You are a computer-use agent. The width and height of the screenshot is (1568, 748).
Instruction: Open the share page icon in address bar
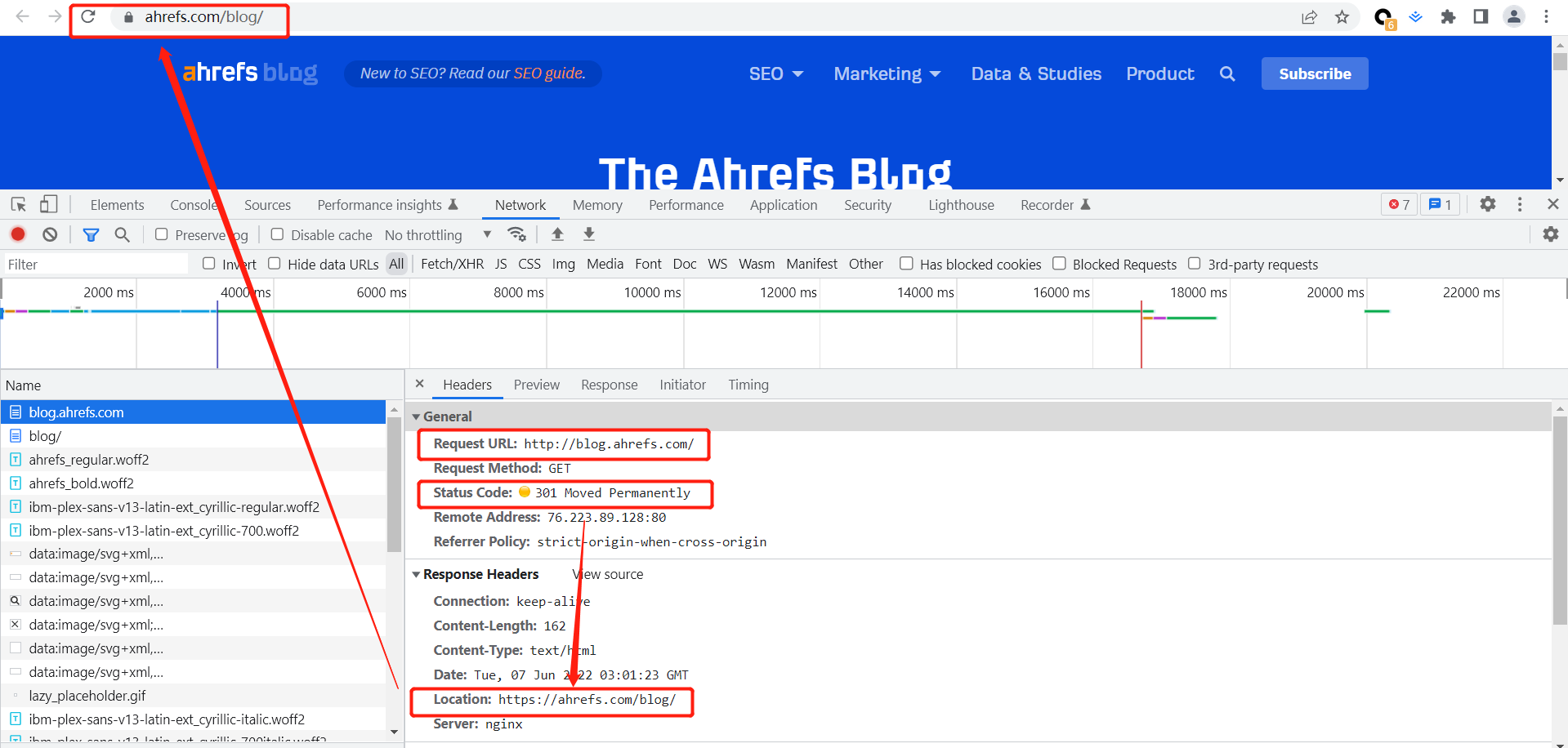coord(1309,17)
